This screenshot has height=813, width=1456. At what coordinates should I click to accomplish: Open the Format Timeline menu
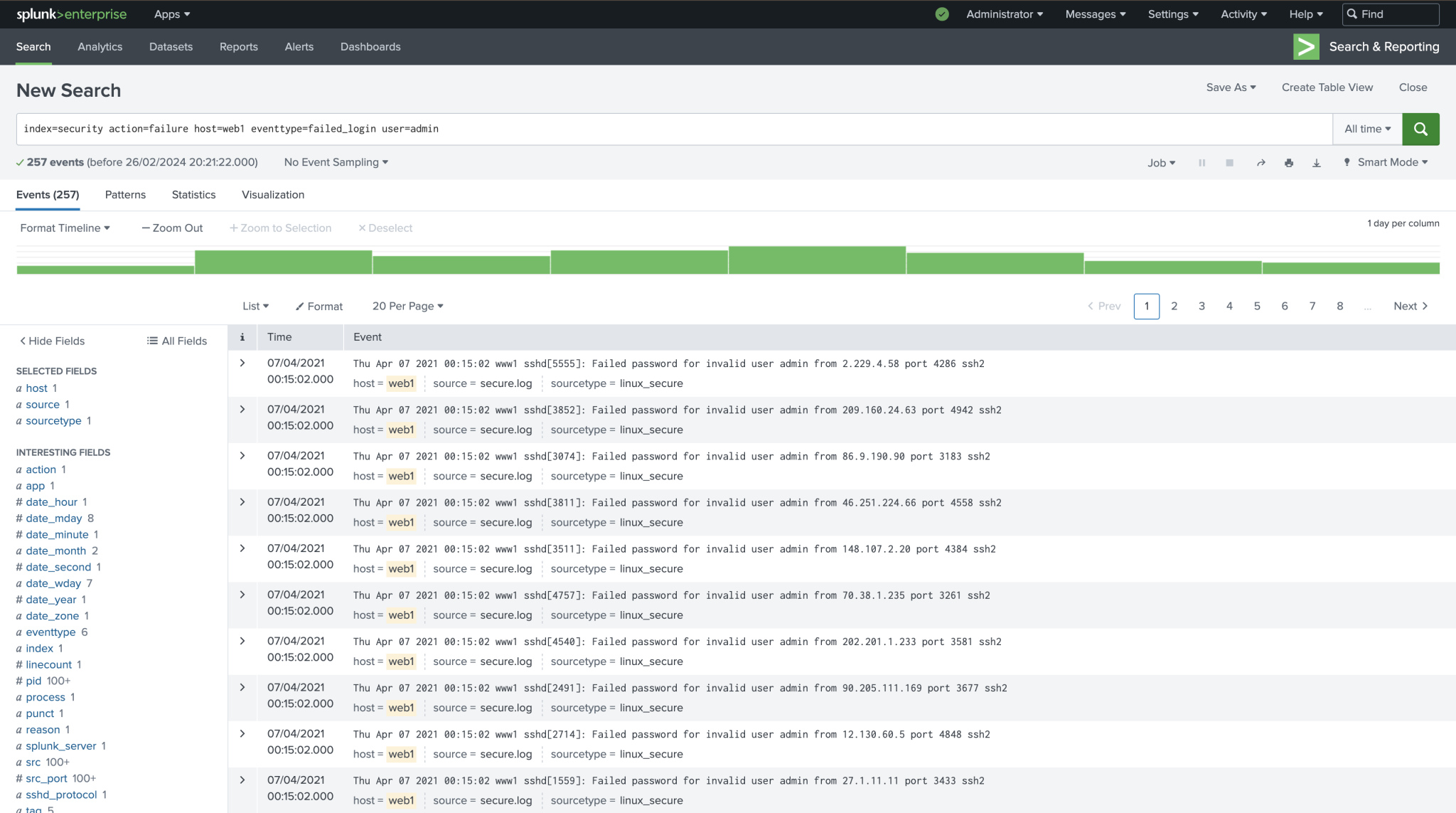click(65, 228)
